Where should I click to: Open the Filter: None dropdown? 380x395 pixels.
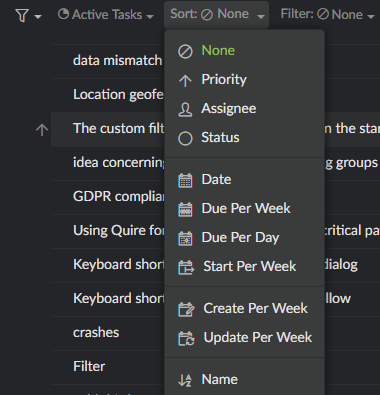coord(328,14)
